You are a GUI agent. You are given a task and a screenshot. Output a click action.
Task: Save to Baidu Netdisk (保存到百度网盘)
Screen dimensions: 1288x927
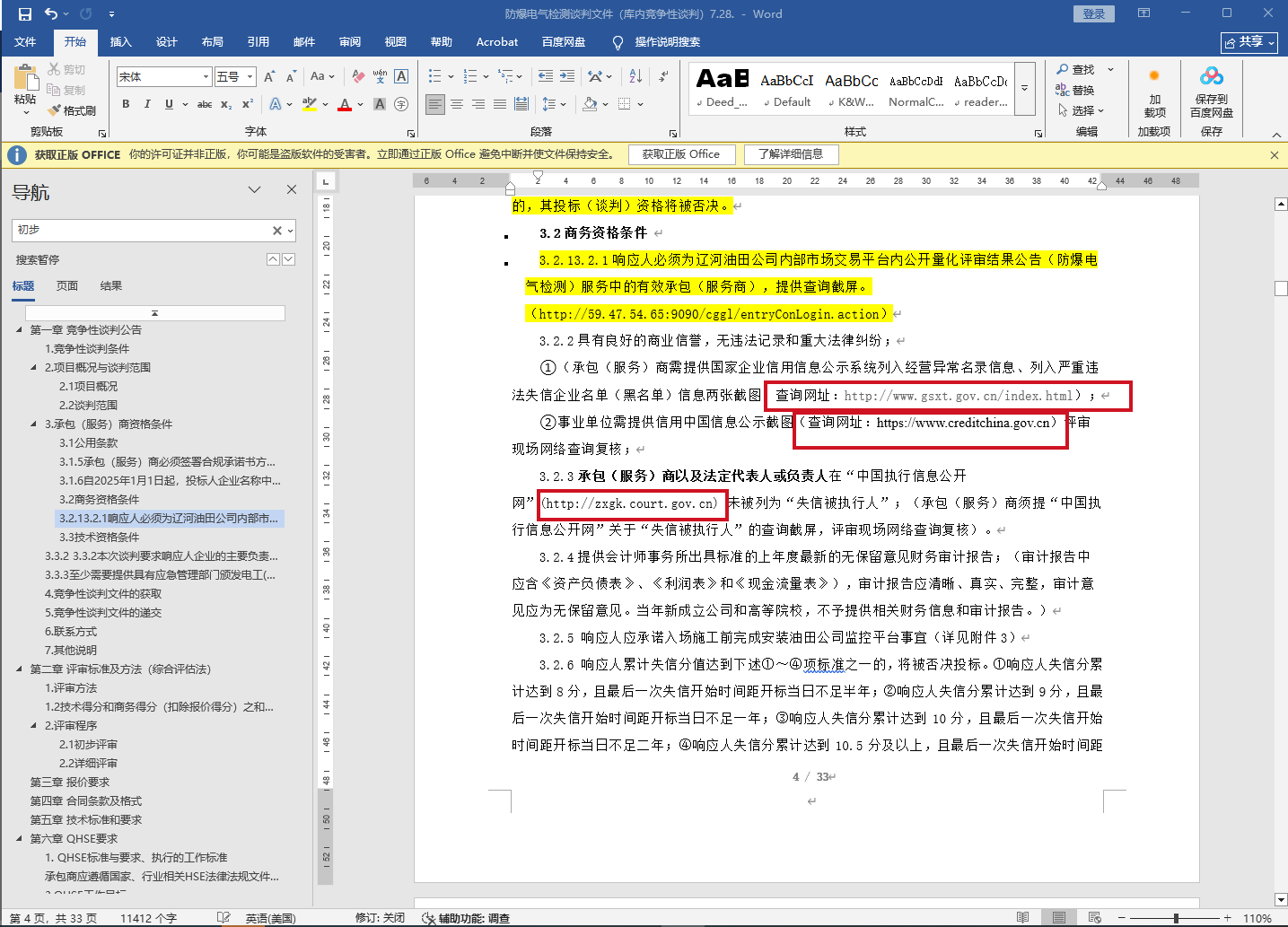(x=1212, y=93)
